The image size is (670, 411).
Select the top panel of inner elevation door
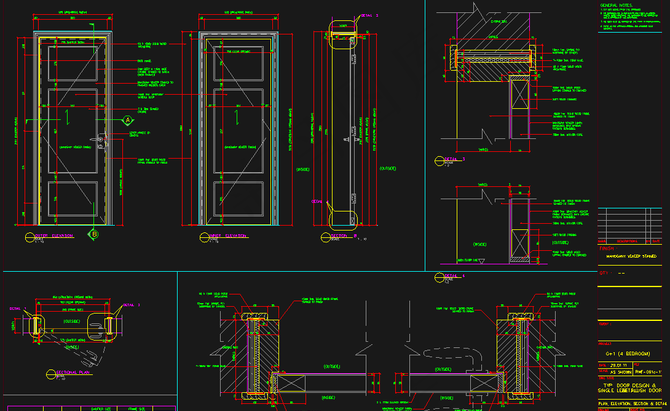pyautogui.click(x=238, y=64)
